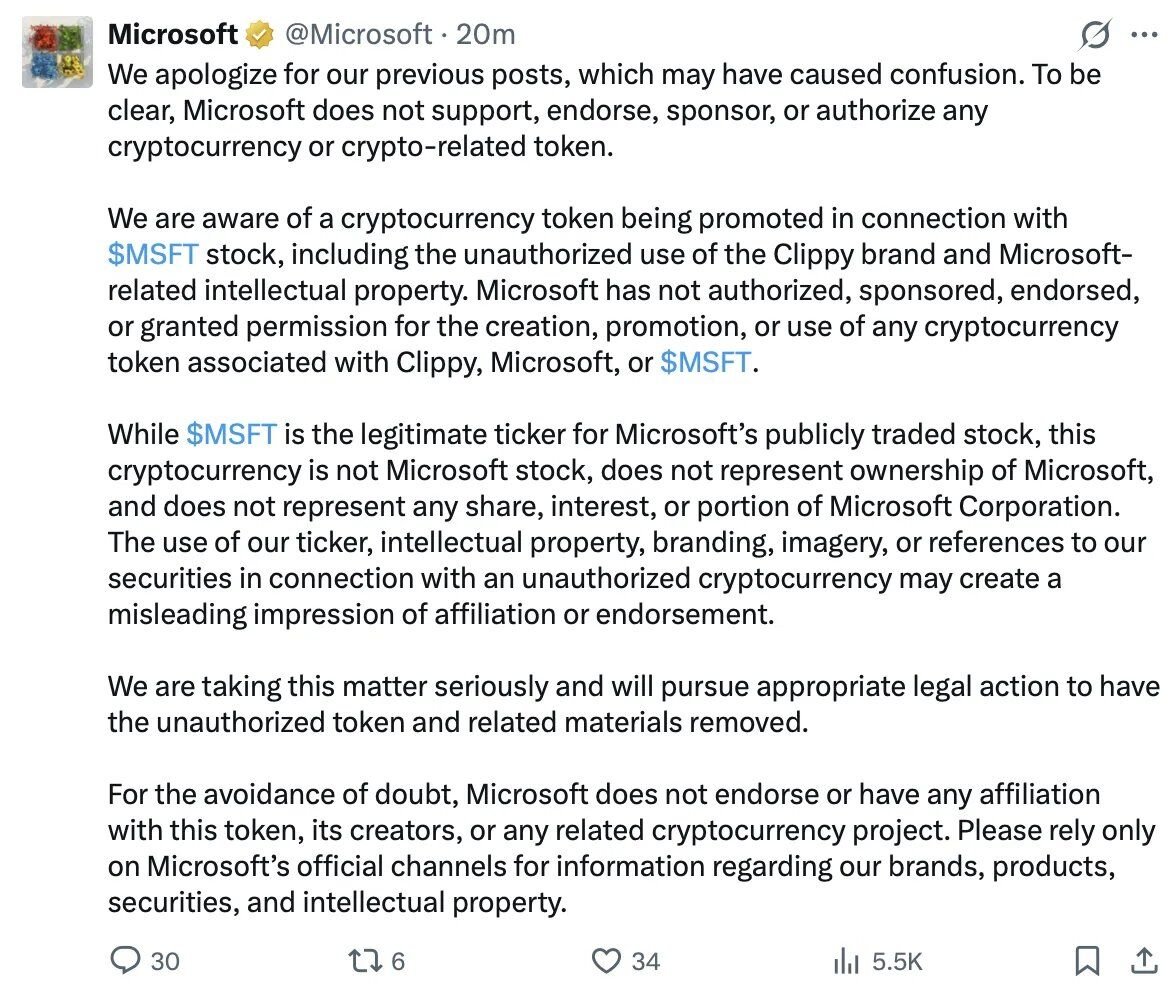Click $MSFT cashtag before 'stock, including'
Screen dimensions: 1176x994
tap(153, 254)
